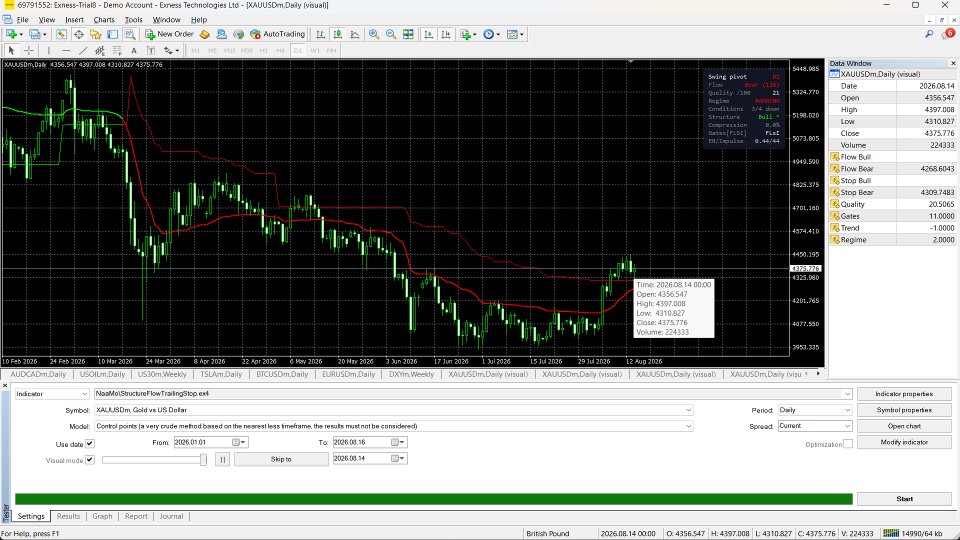960x540 pixels.
Task: Switch to the Journal tab
Action: [171, 516]
